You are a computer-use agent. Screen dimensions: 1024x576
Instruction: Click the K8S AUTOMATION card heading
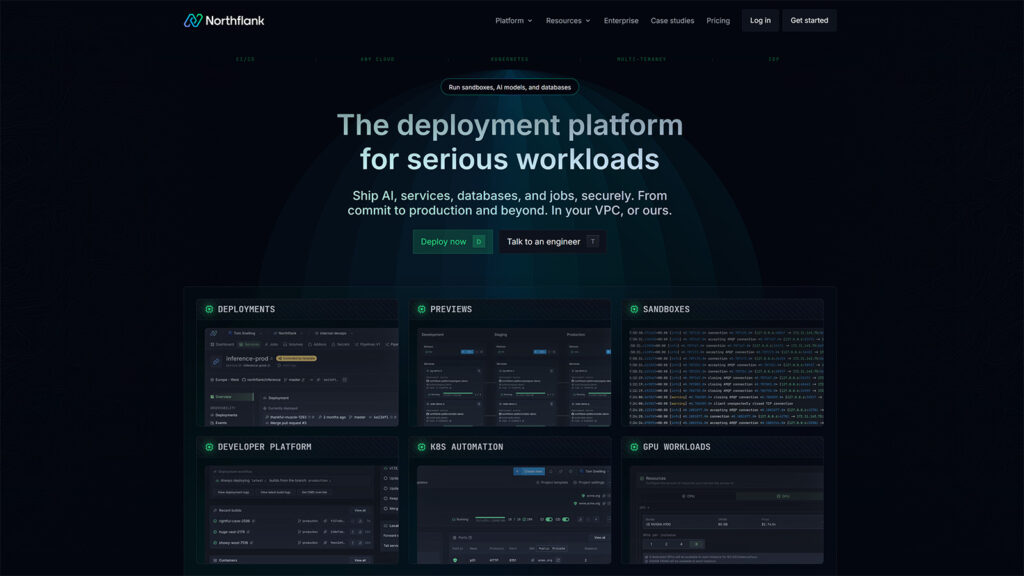point(466,447)
